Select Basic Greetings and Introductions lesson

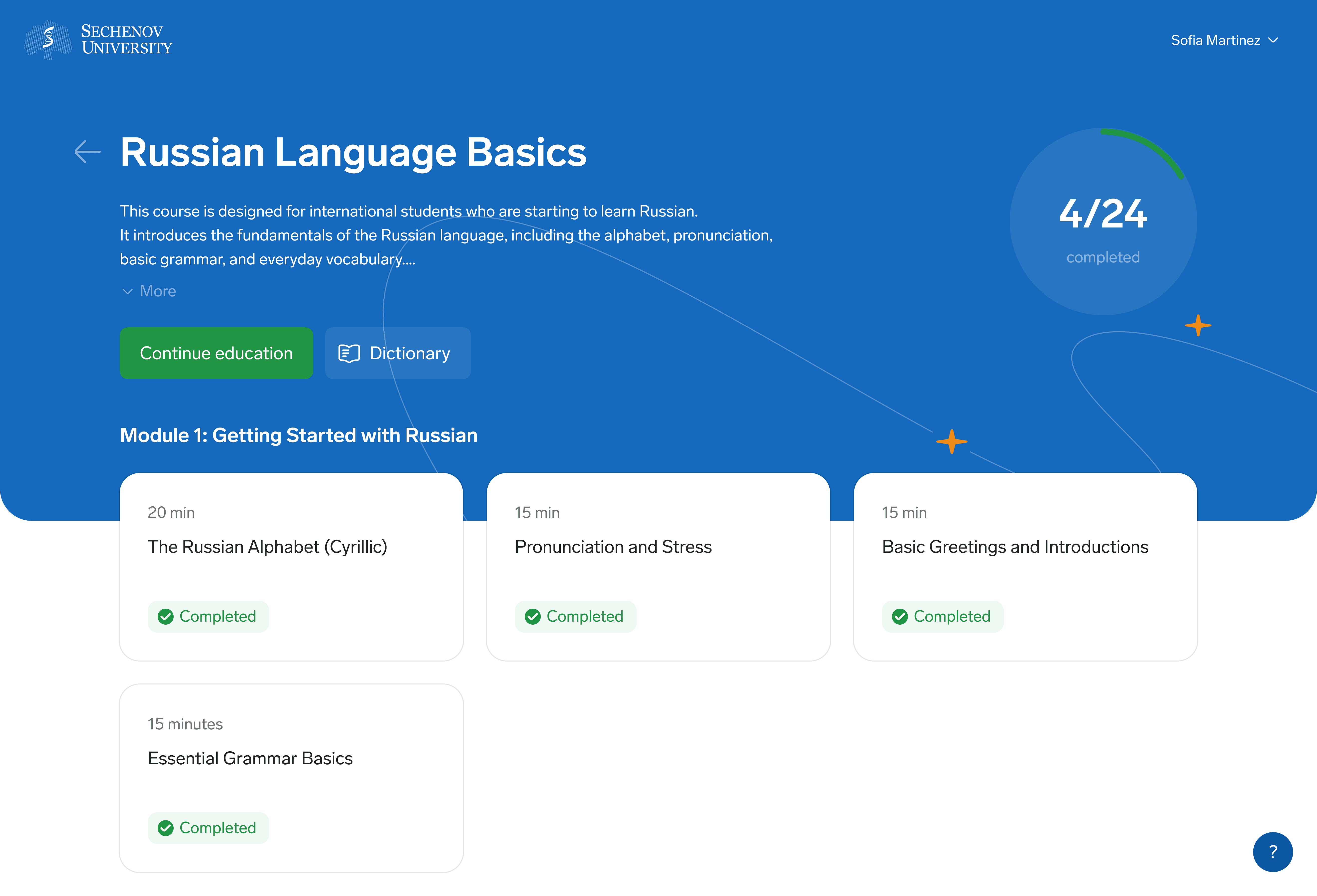pyautogui.click(x=1014, y=547)
